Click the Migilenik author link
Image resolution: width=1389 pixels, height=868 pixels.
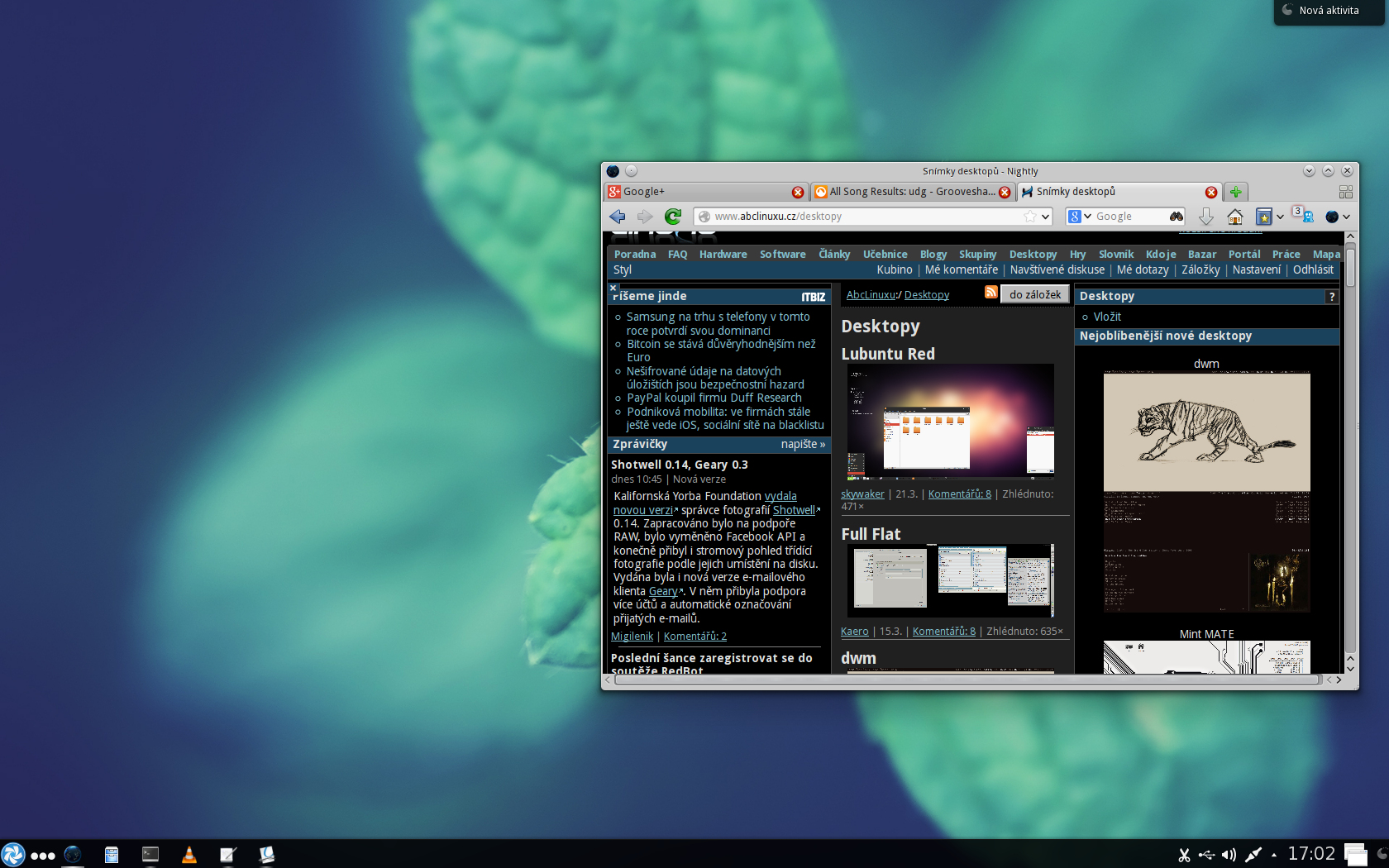pos(632,637)
